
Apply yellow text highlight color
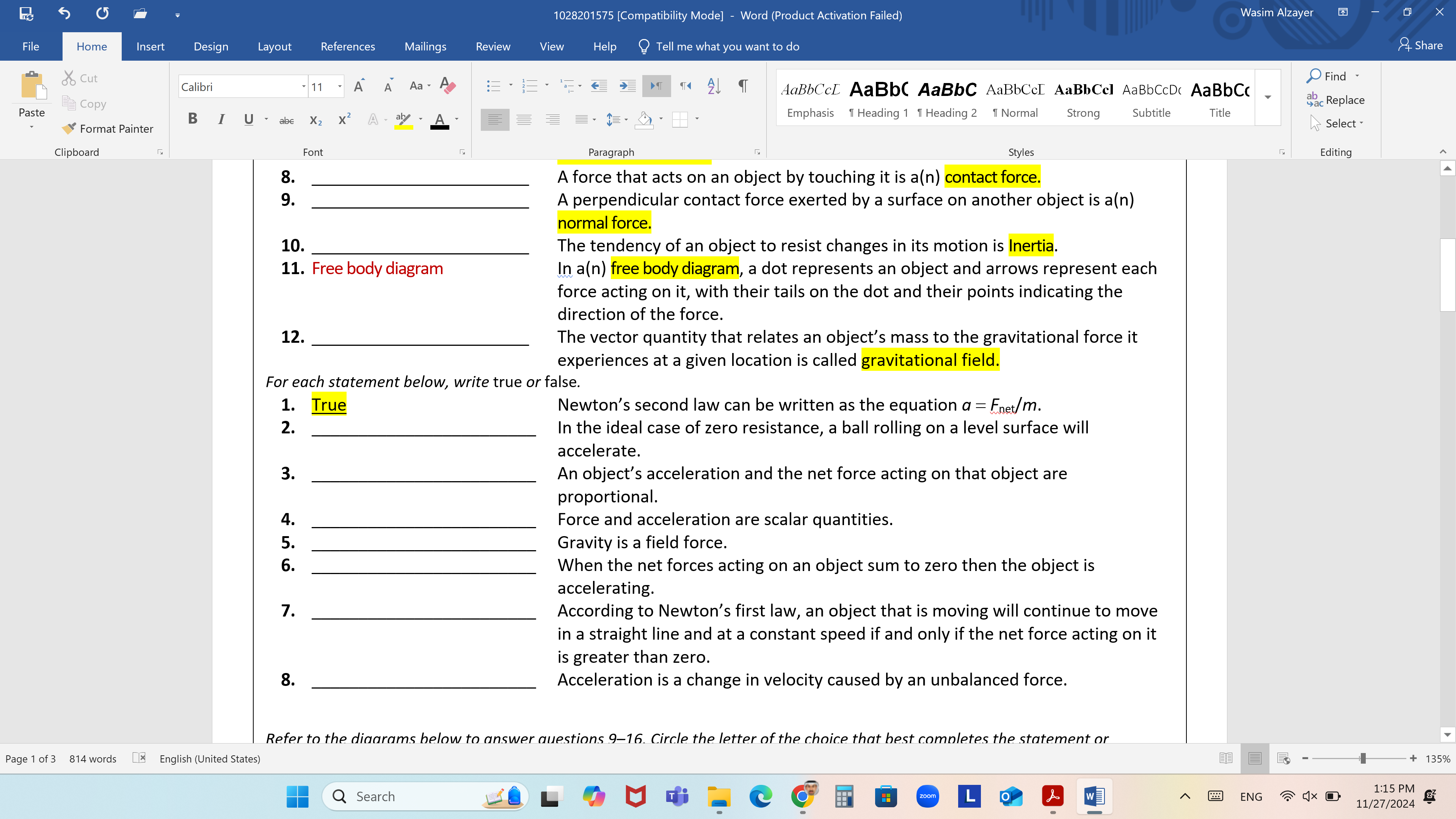(403, 119)
